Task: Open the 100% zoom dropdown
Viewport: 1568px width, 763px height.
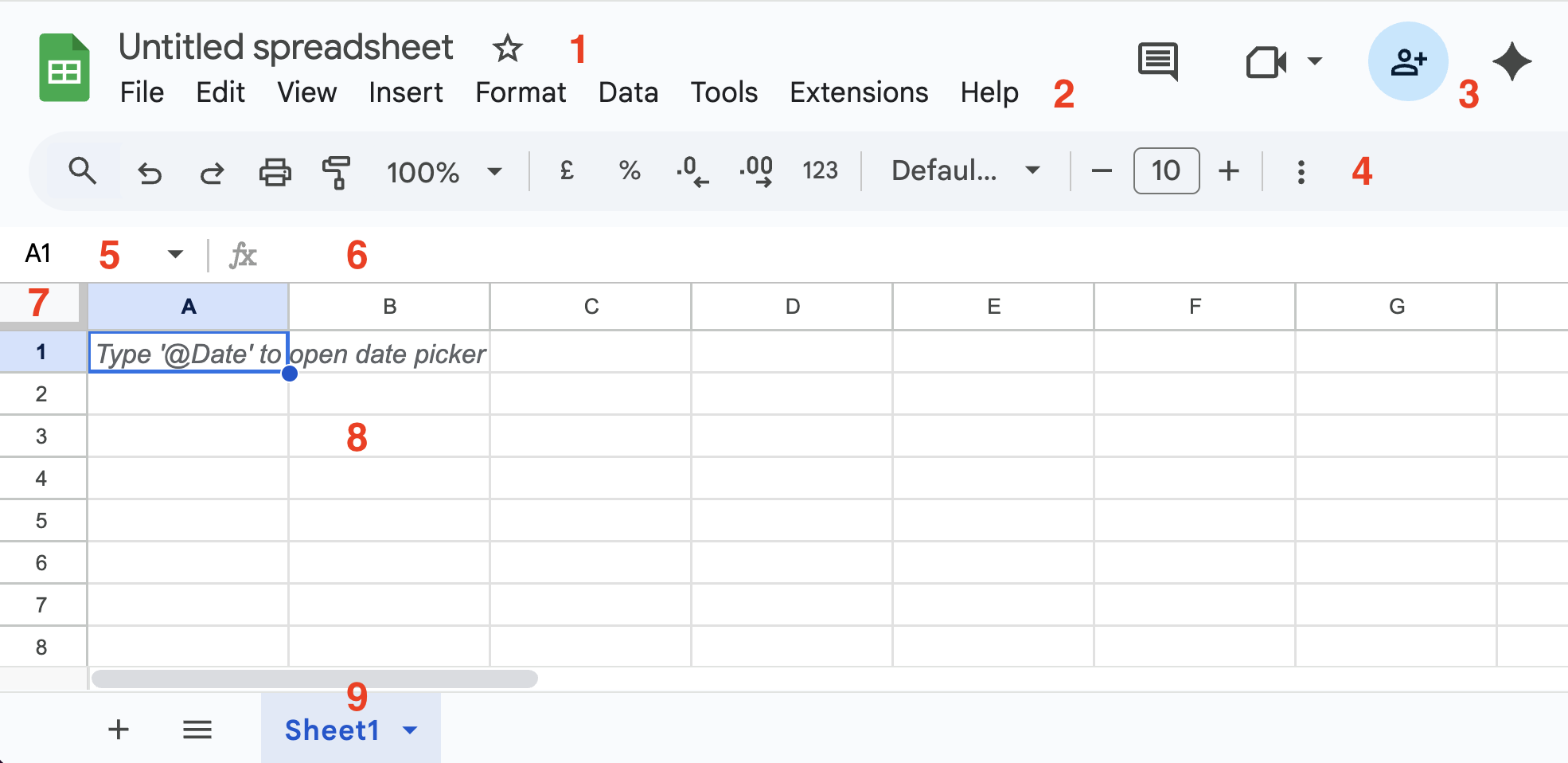Action: 444,172
